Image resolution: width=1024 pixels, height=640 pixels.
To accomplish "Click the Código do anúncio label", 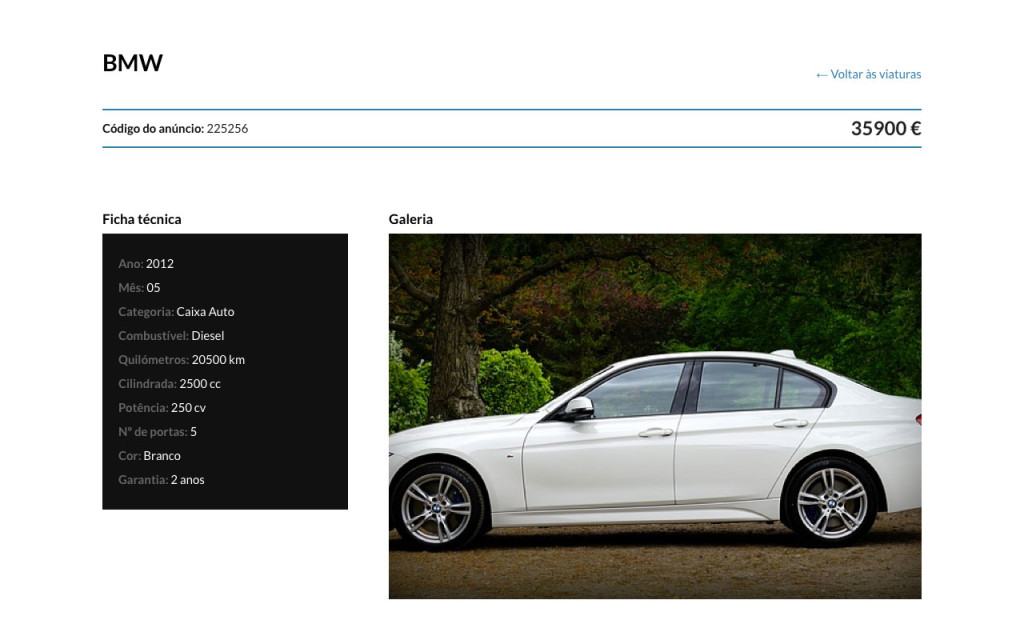I will click(153, 128).
